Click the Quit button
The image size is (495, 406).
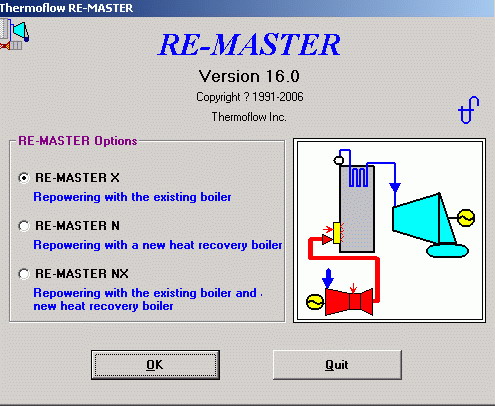[337, 365]
